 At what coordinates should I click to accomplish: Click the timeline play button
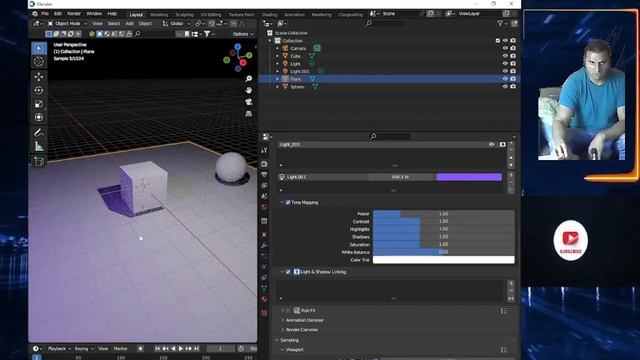tap(180, 349)
